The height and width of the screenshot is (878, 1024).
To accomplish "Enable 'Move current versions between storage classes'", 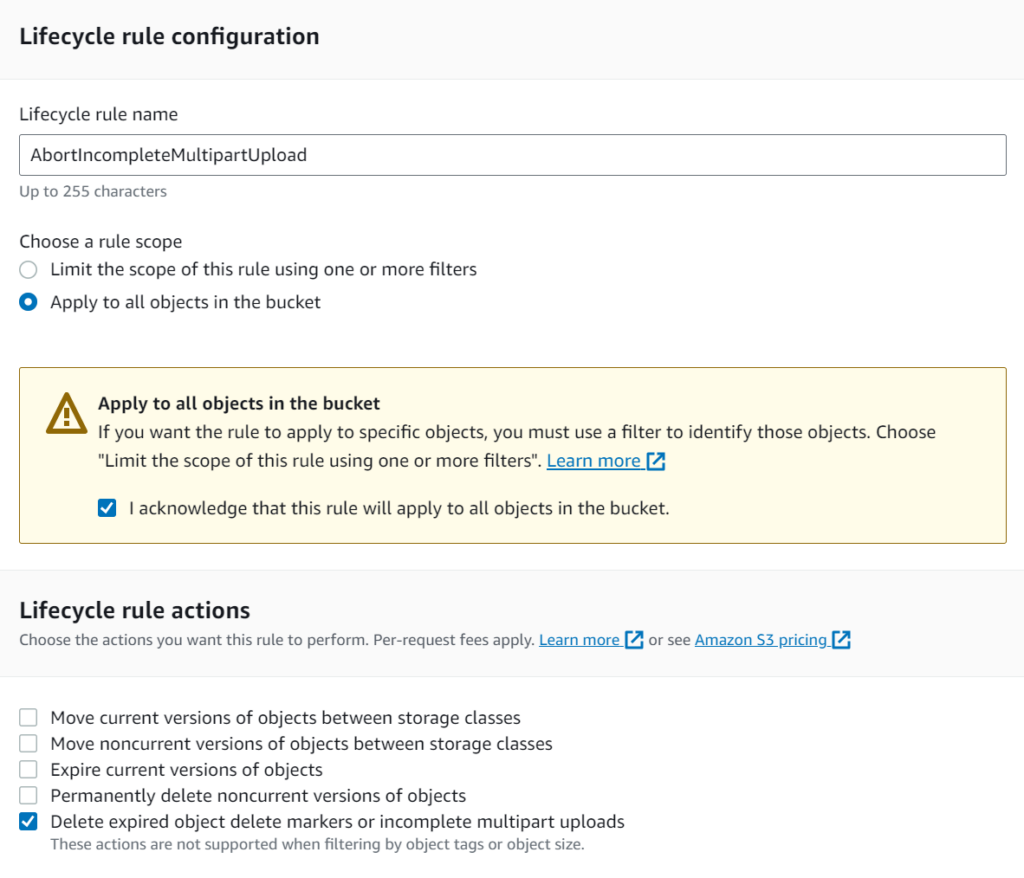I will pyautogui.click(x=29, y=718).
